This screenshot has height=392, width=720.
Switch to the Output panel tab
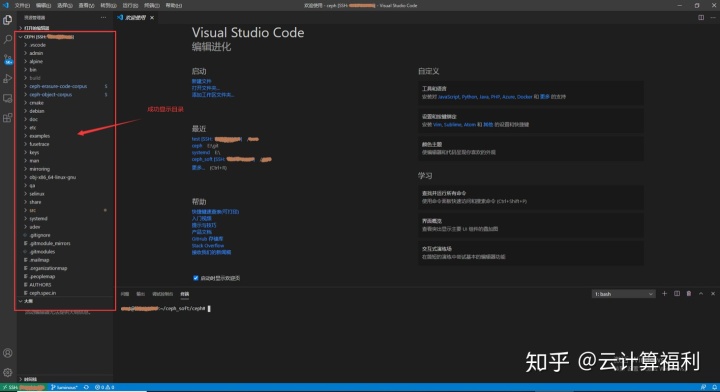click(141, 294)
